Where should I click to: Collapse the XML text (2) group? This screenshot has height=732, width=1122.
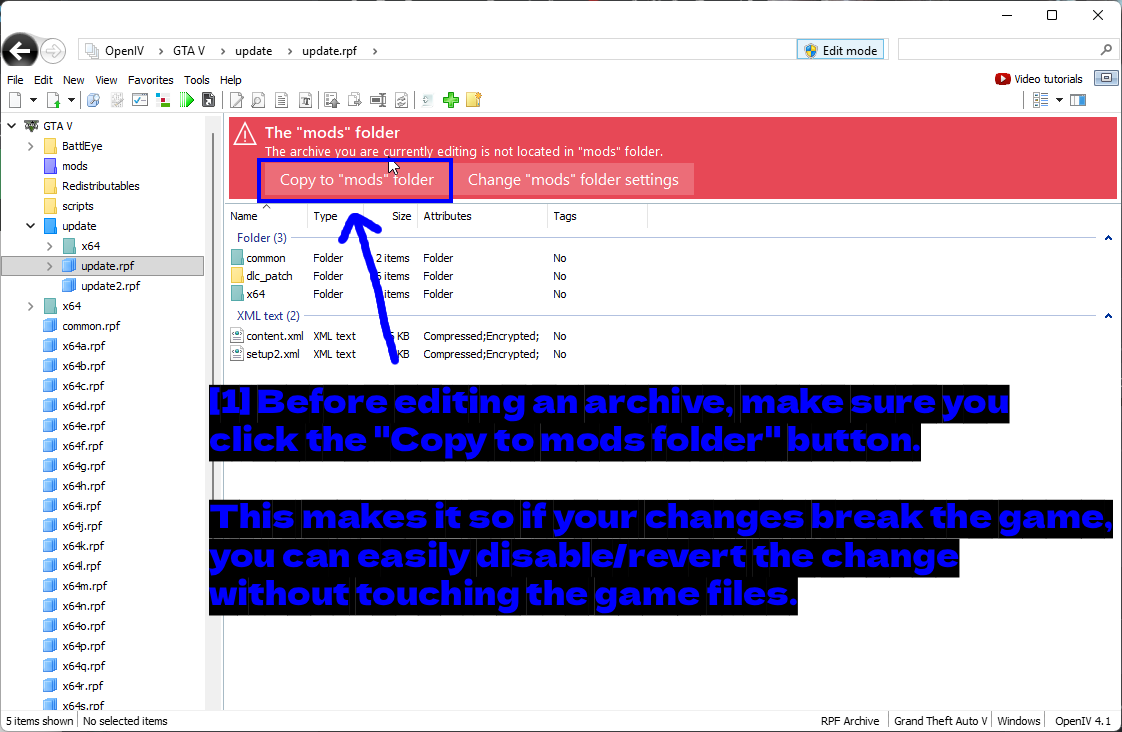click(x=1108, y=316)
